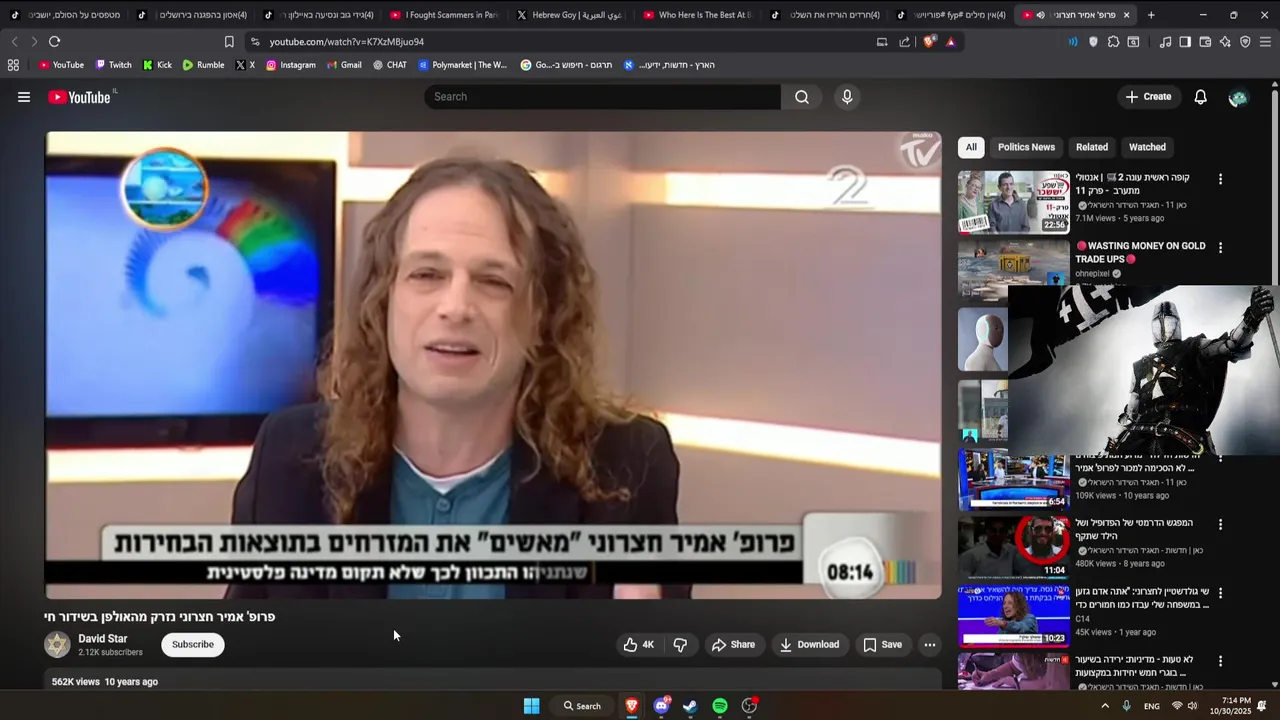
Task: Open the 22:56 video thumbnail
Action: (1014, 202)
